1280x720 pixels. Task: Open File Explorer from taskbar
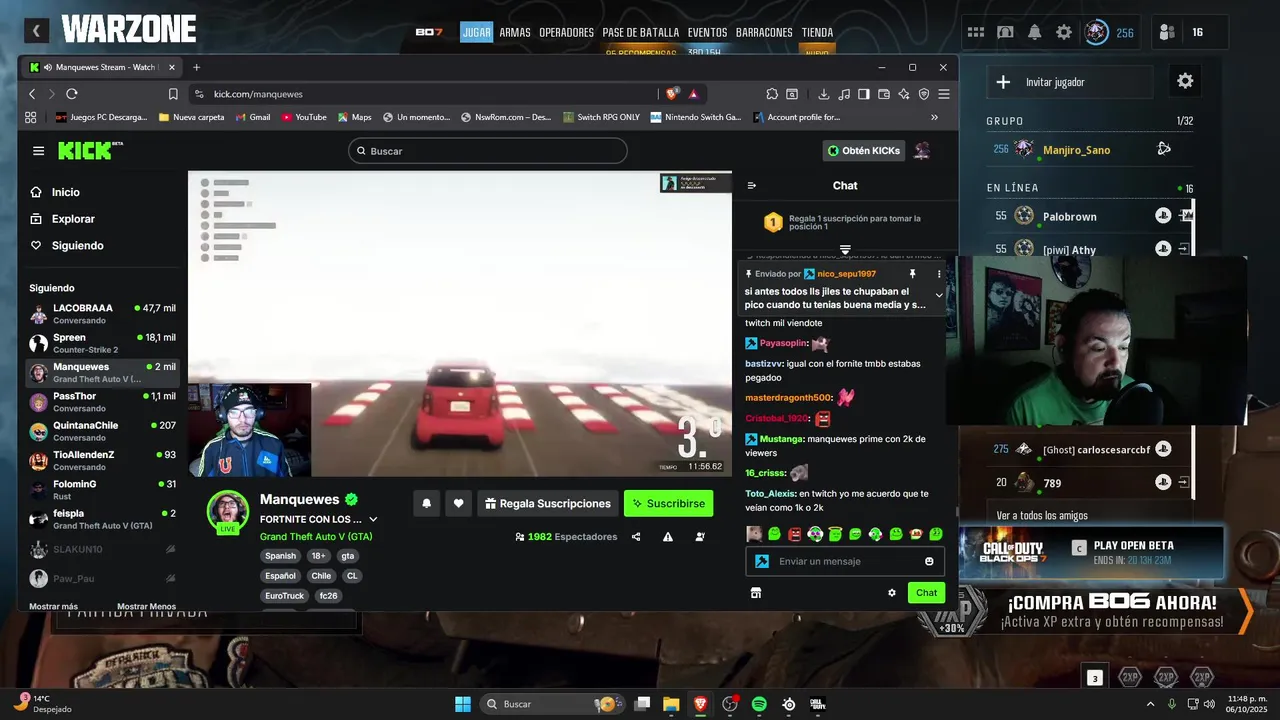[670, 704]
